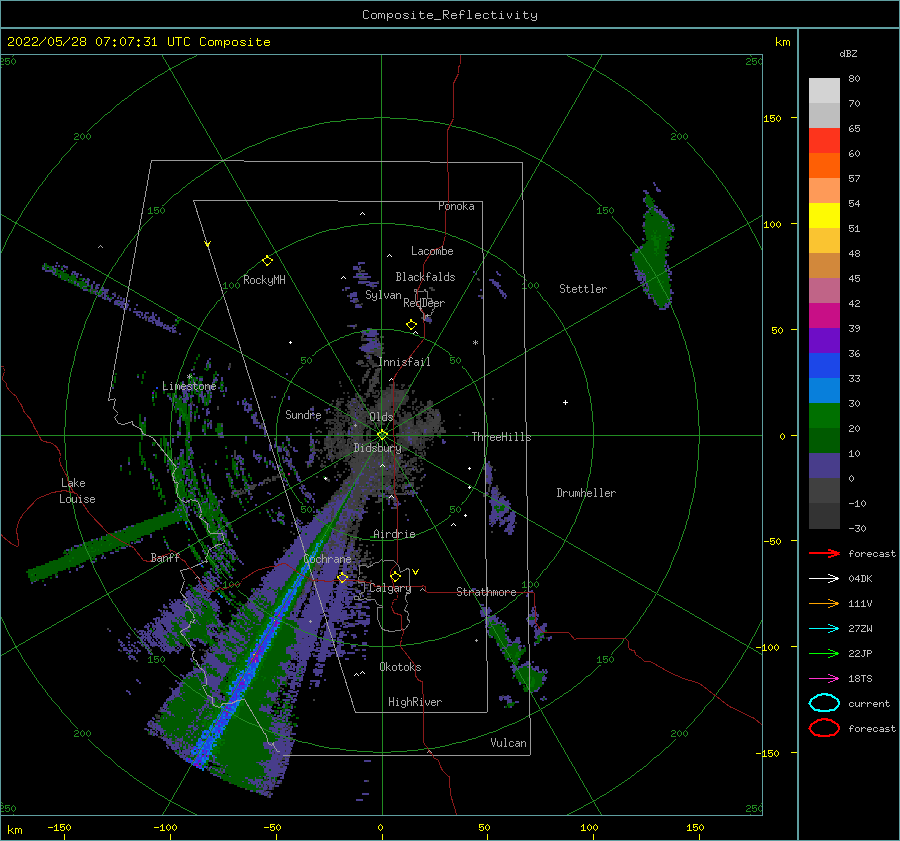
Task: Click the HighRiver label
Action: click(415, 702)
